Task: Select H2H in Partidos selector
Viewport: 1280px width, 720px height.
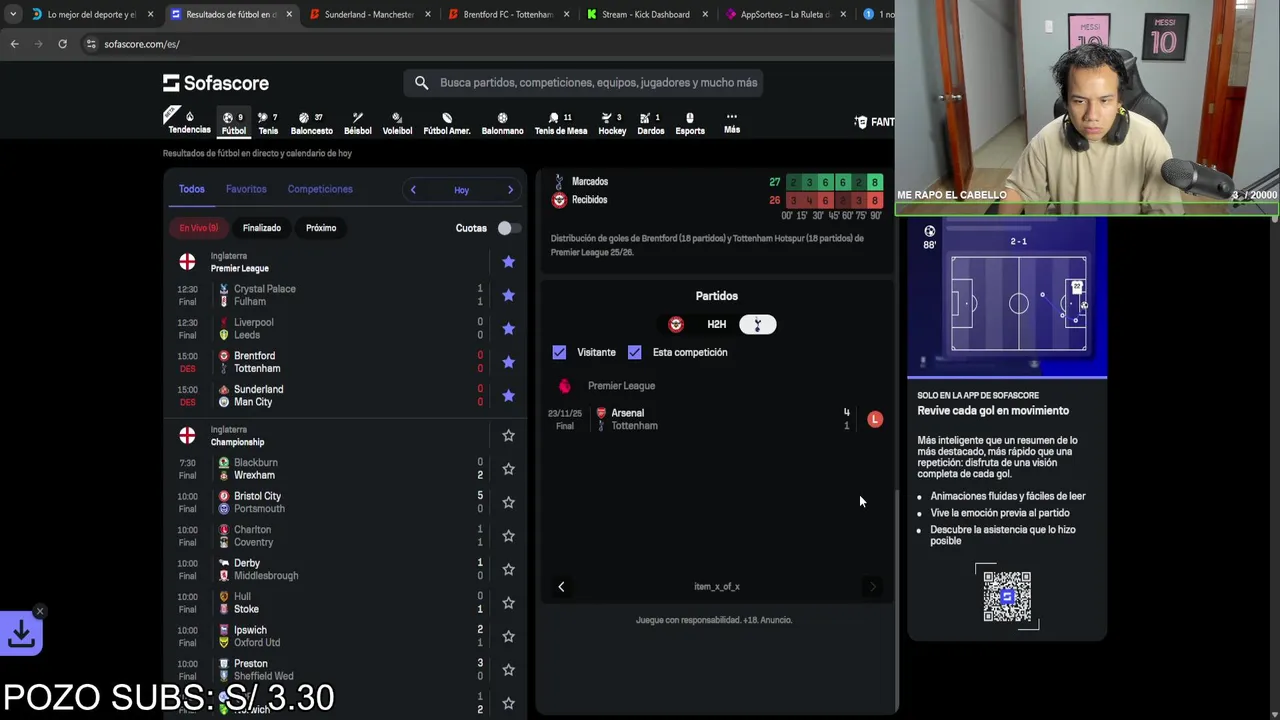Action: [x=716, y=324]
